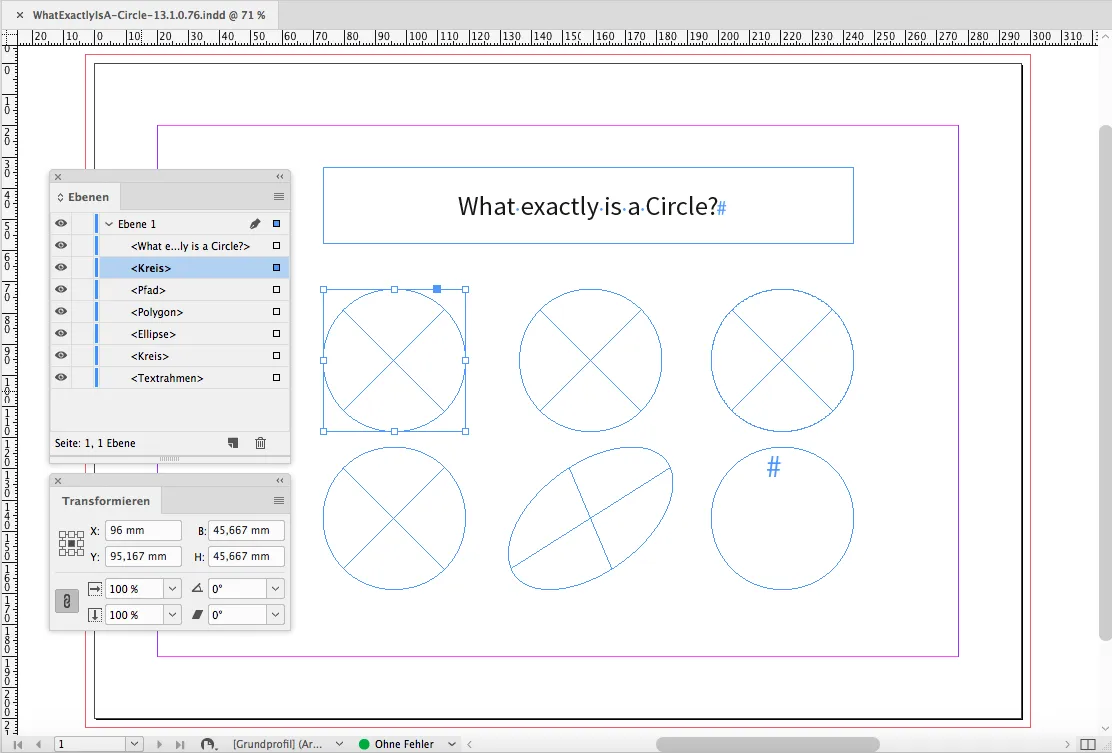This screenshot has width=1112, height=753.
Task: Click the delete layer trash icon
Action: coord(260,442)
